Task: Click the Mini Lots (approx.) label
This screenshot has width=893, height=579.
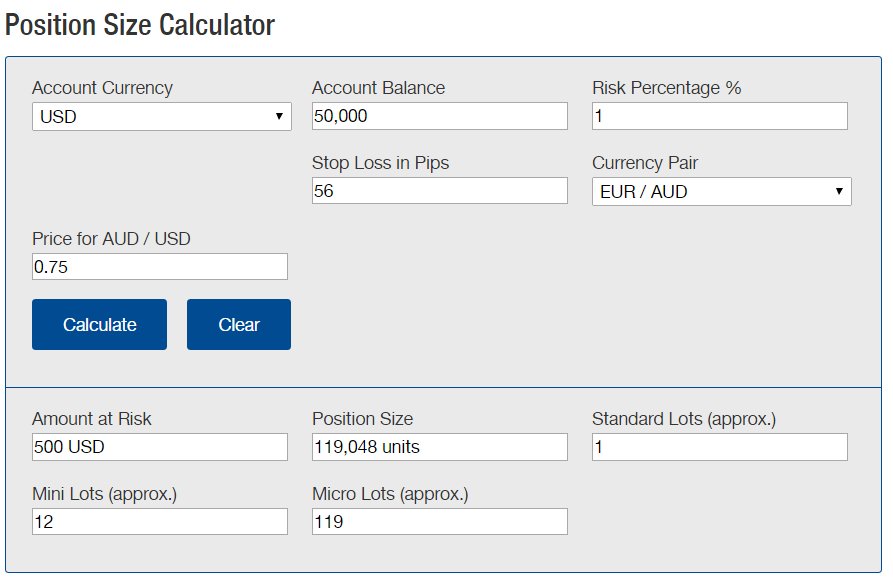Action: [x=105, y=494]
